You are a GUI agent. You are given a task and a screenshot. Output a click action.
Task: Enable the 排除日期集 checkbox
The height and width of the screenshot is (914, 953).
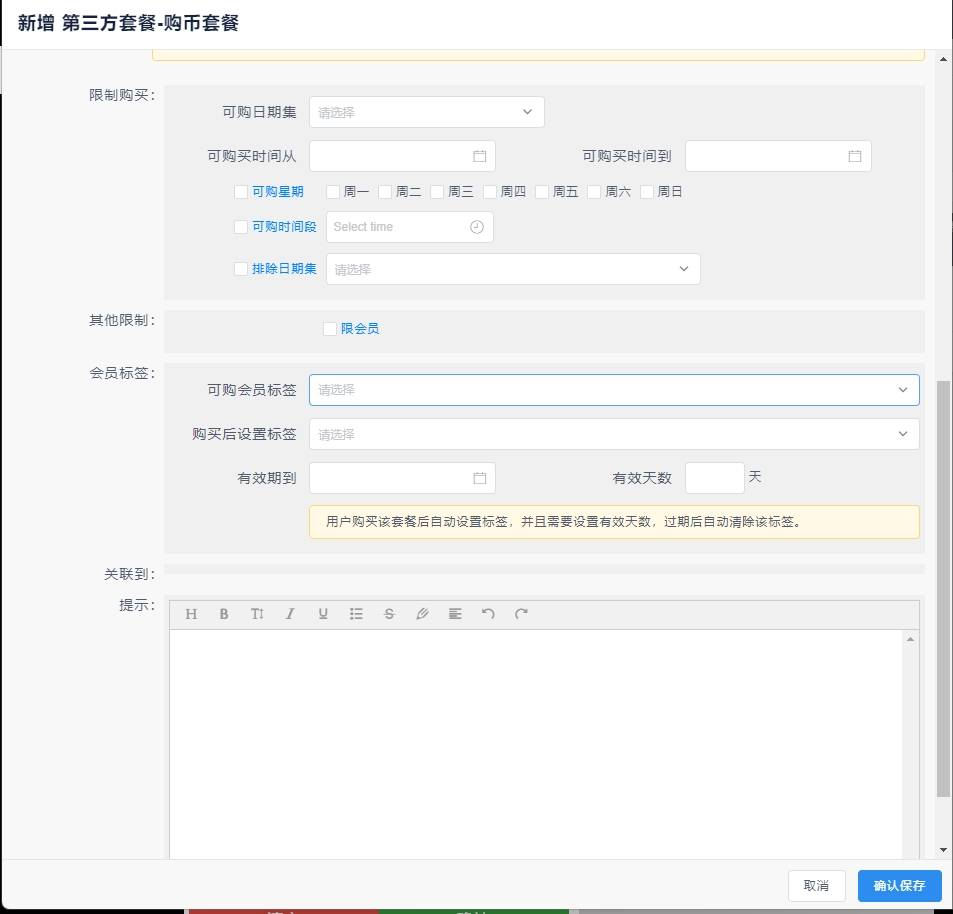coord(241,269)
